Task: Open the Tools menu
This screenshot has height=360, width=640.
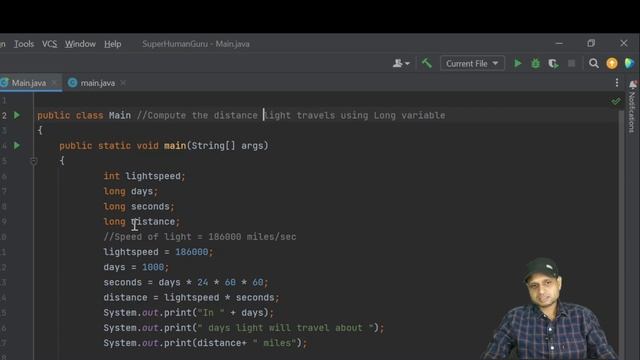Action: pyautogui.click(x=24, y=44)
